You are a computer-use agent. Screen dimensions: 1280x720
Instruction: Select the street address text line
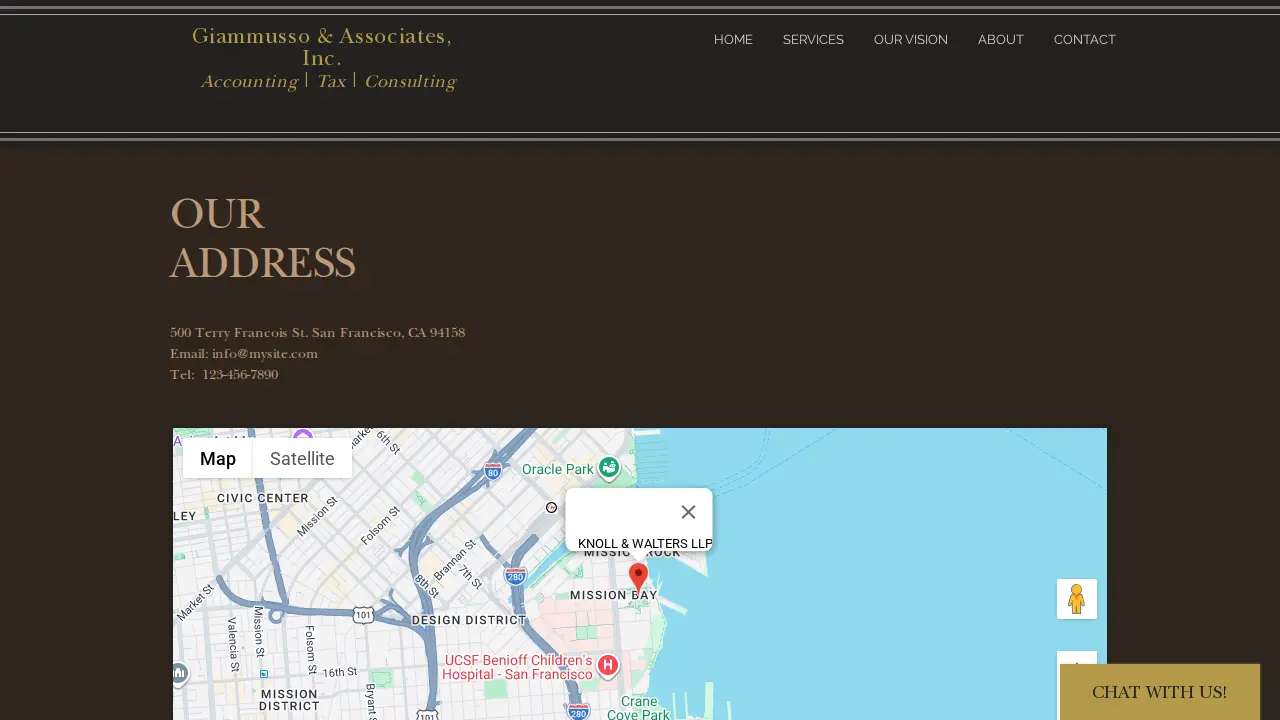tap(317, 333)
